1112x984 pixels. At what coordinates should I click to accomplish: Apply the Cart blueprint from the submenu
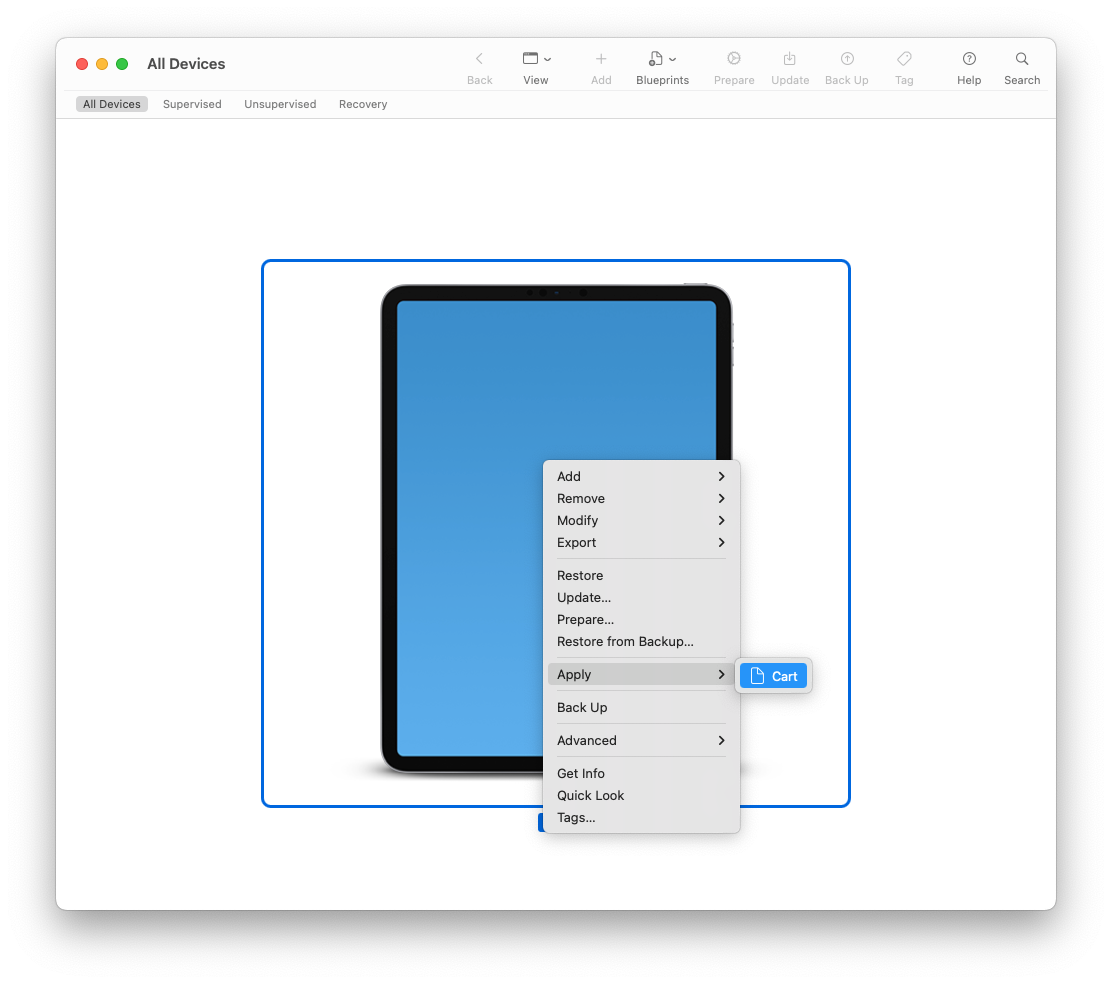click(773, 676)
